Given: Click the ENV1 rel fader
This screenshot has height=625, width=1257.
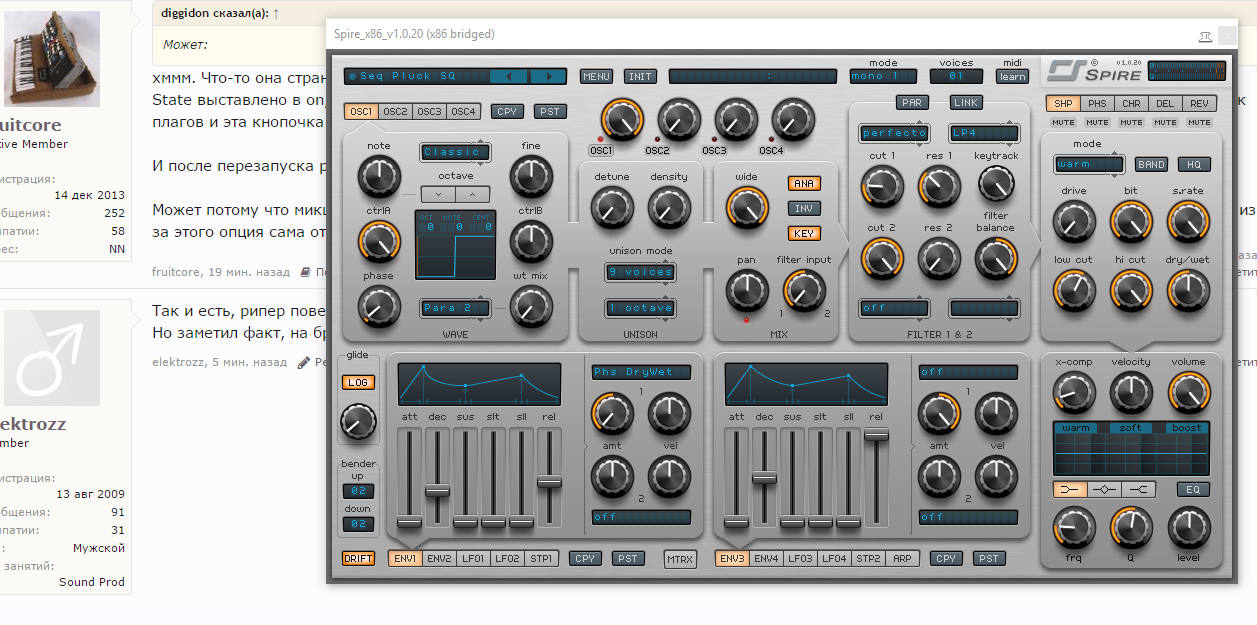Looking at the screenshot, I should click(x=549, y=481).
